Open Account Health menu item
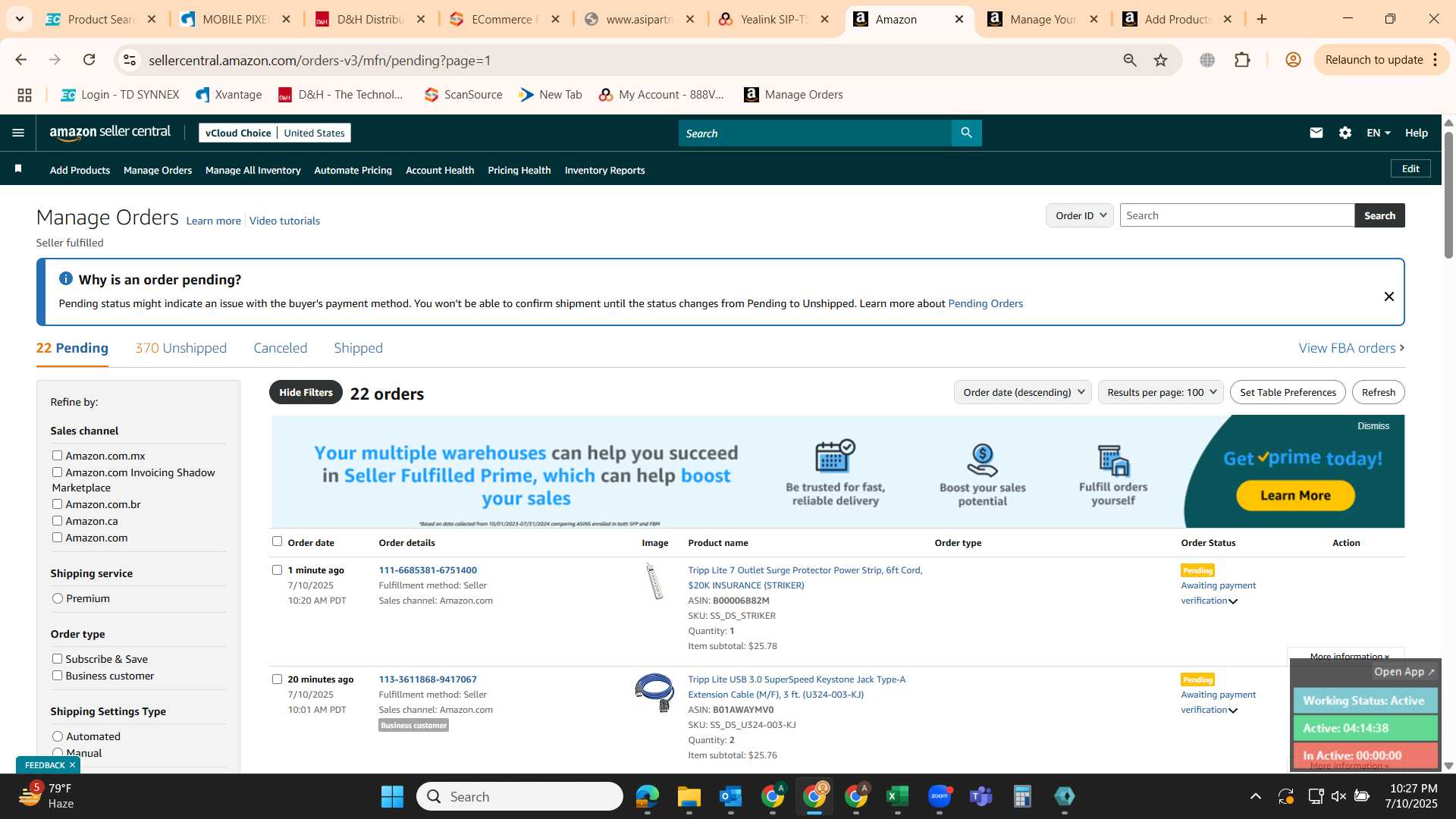Image resolution: width=1456 pixels, height=819 pixels. [x=440, y=170]
